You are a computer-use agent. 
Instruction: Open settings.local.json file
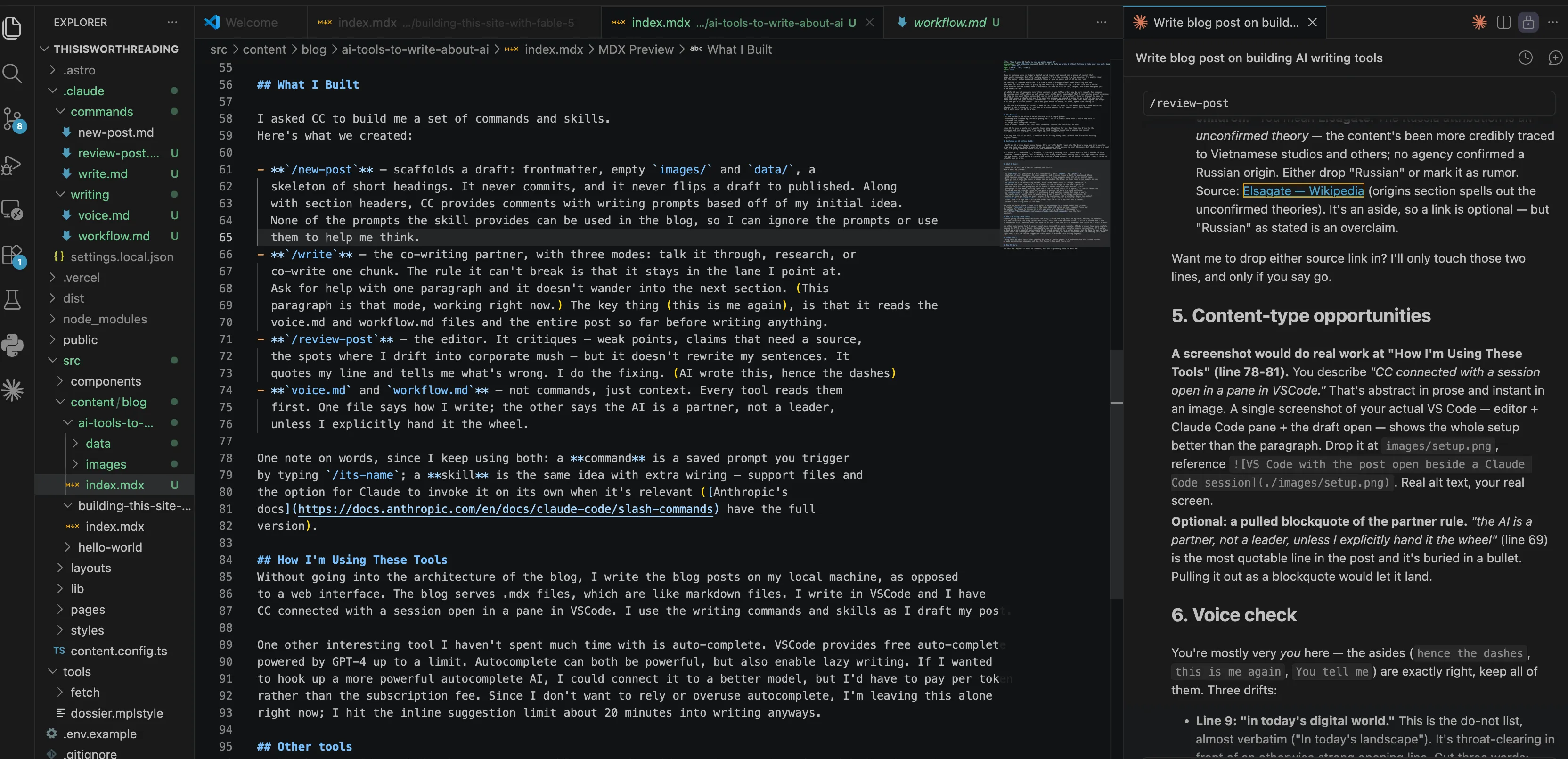(x=114, y=256)
